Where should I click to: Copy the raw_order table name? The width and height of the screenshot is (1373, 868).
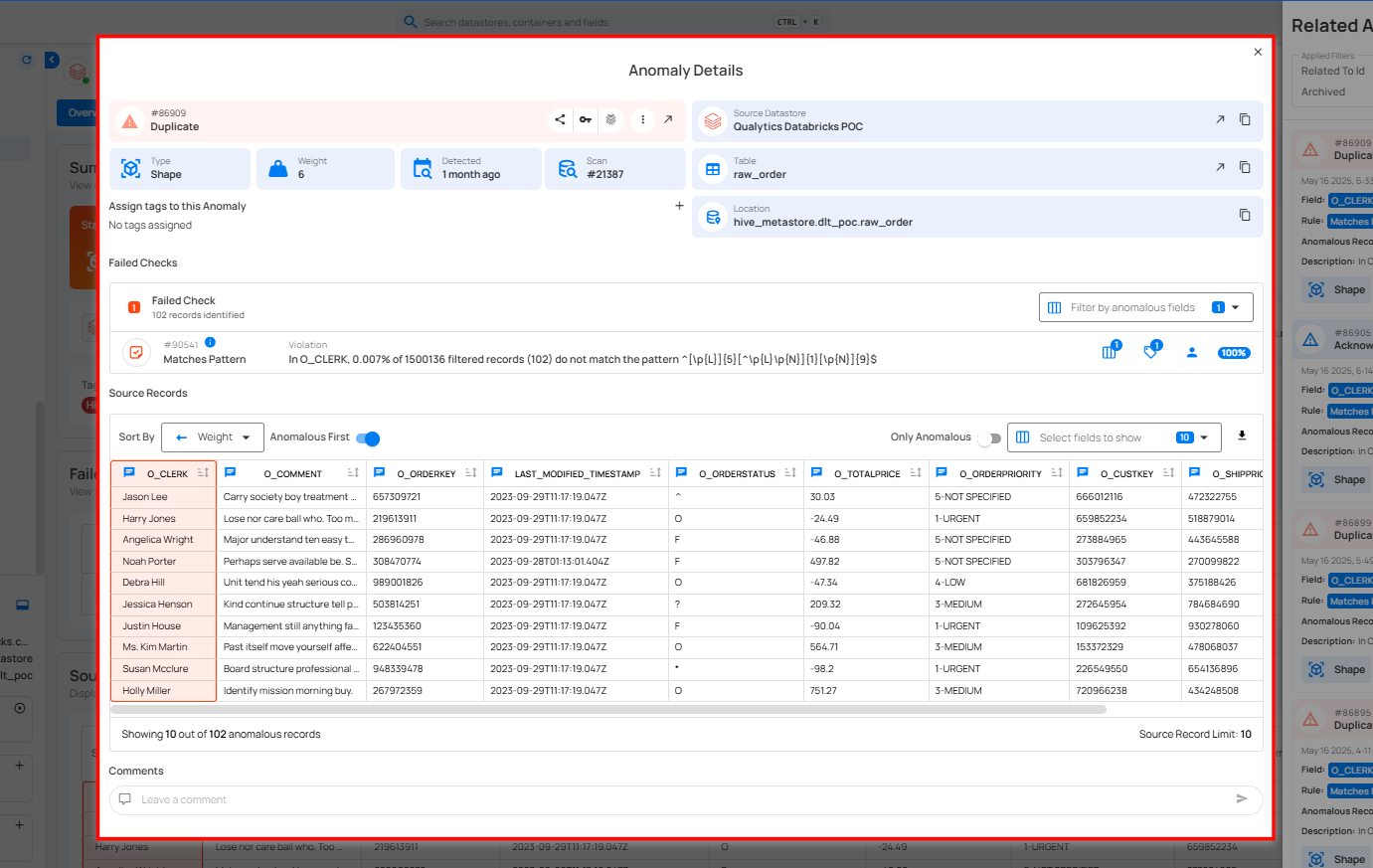[x=1245, y=167]
